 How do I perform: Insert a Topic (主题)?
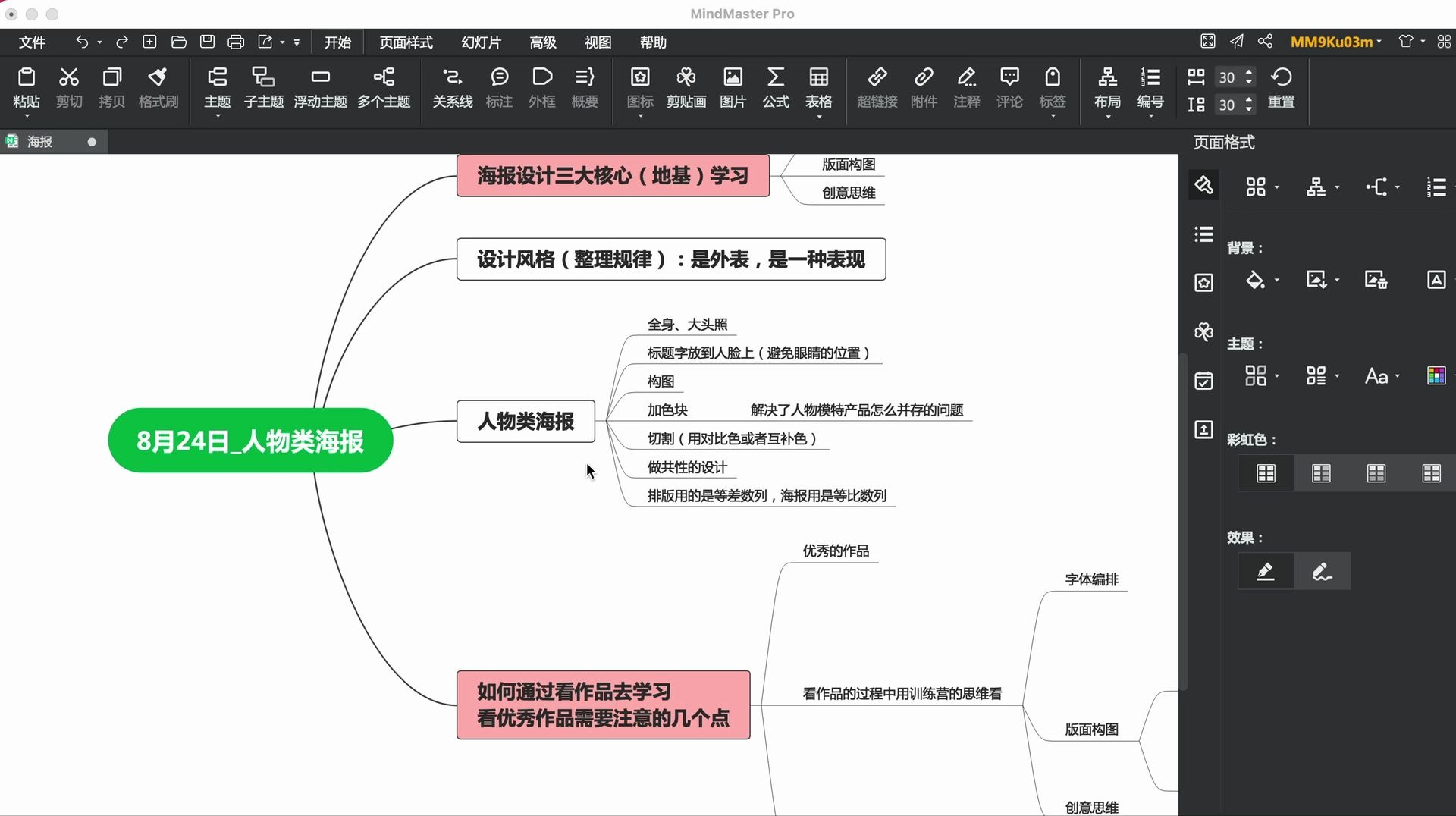tap(217, 88)
